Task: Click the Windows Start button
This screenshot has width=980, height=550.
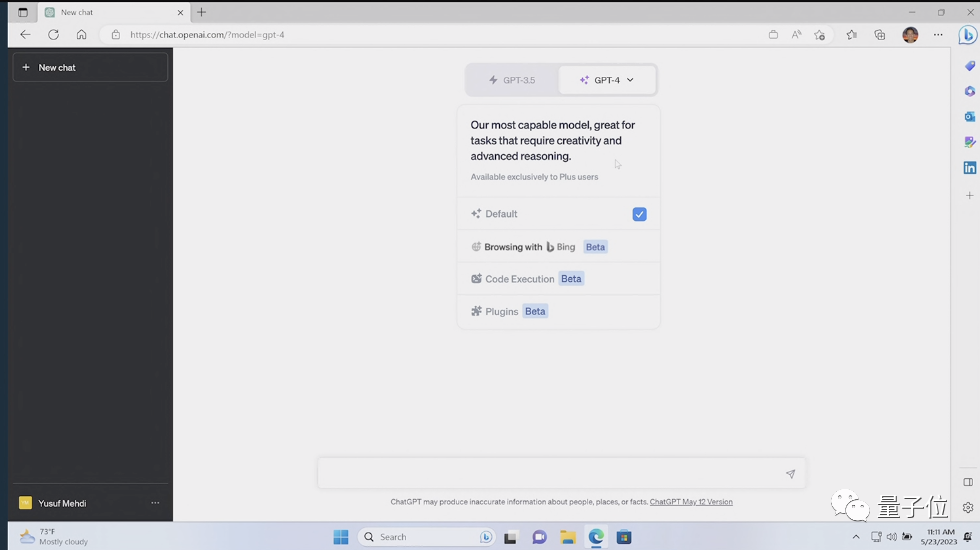Action: 341,537
